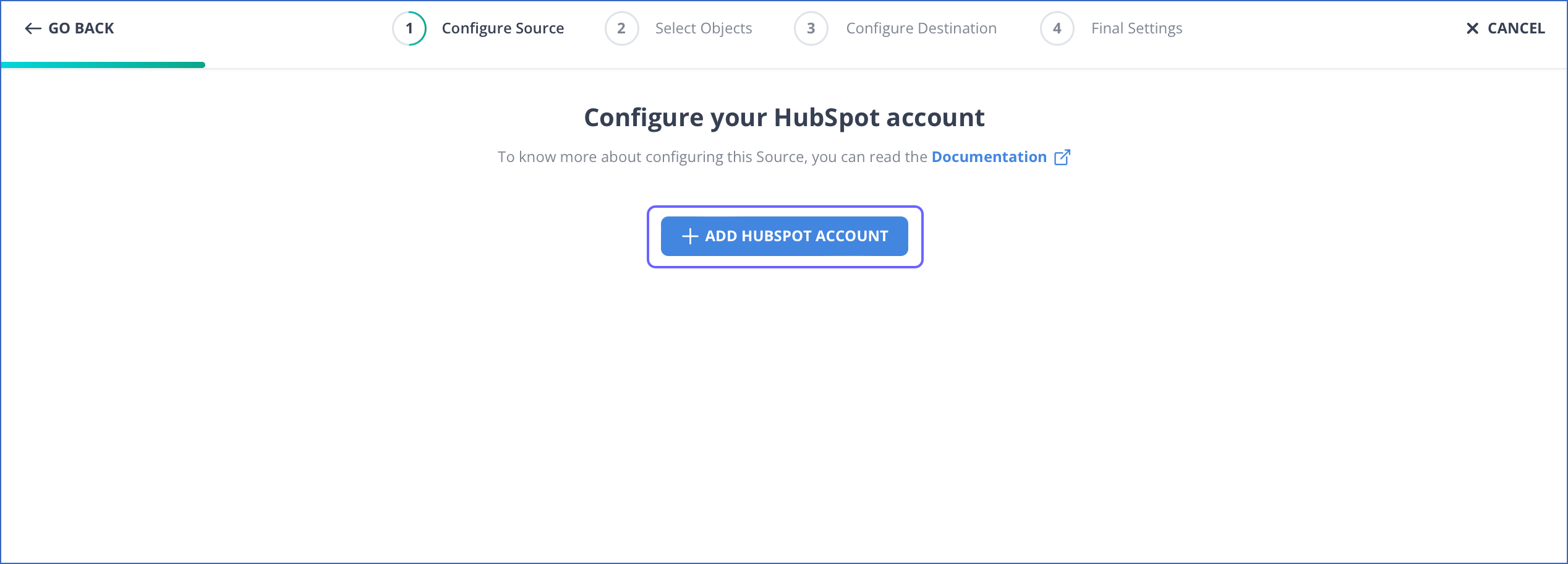Click the heading Configure your HubSpot account
Viewport: 1568px width, 564px height.
784,117
